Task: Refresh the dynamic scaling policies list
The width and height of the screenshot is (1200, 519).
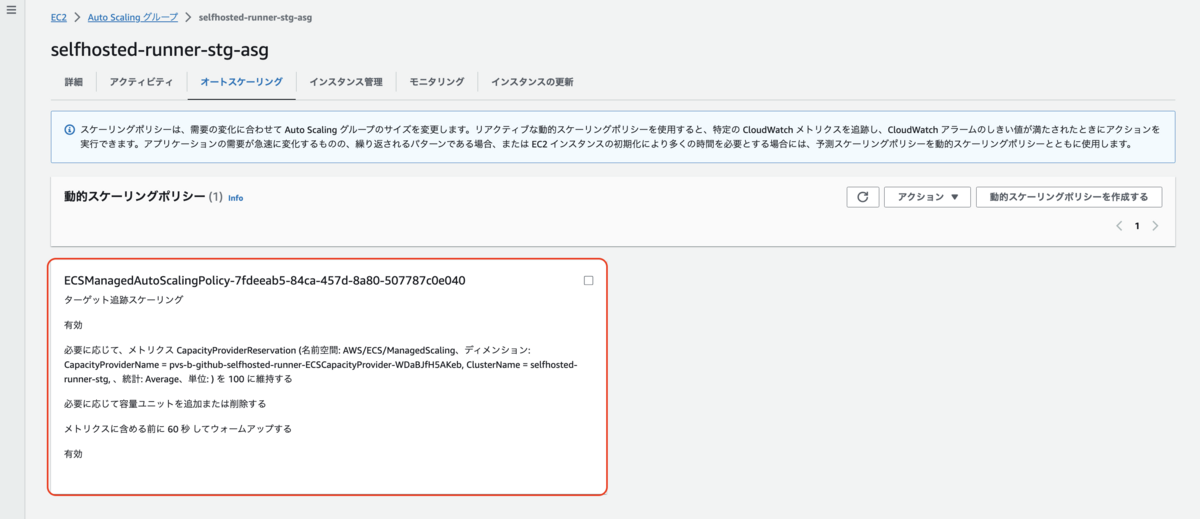Action: 862,197
